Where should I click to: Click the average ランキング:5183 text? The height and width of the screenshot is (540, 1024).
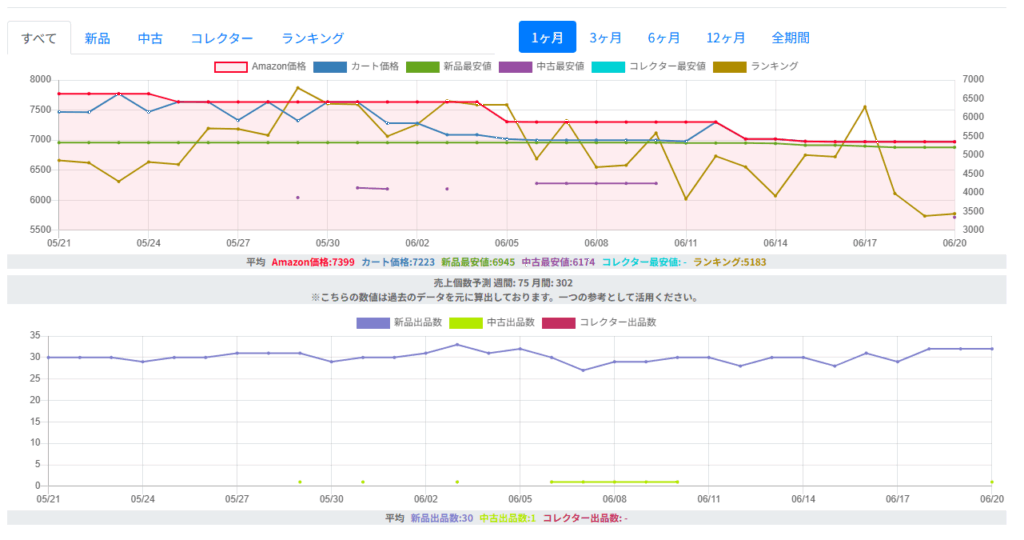[x=729, y=262]
